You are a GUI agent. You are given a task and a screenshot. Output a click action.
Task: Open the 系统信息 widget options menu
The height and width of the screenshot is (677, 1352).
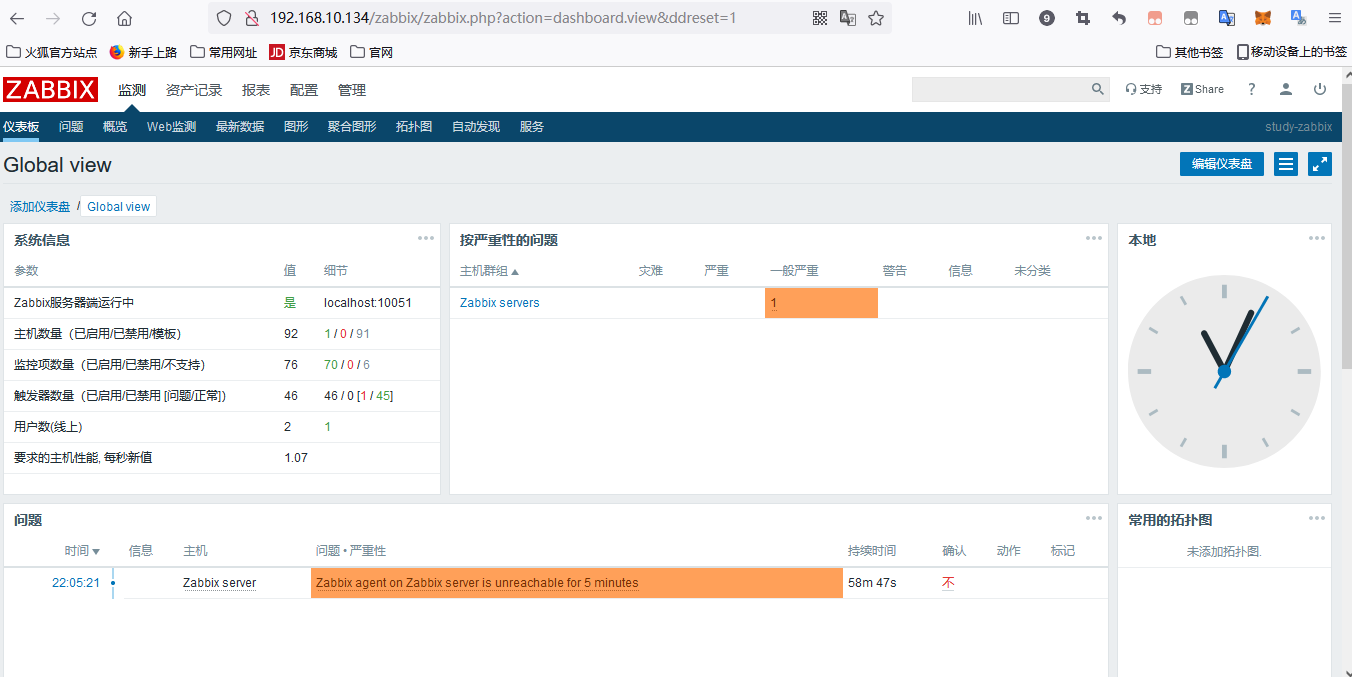click(x=426, y=238)
